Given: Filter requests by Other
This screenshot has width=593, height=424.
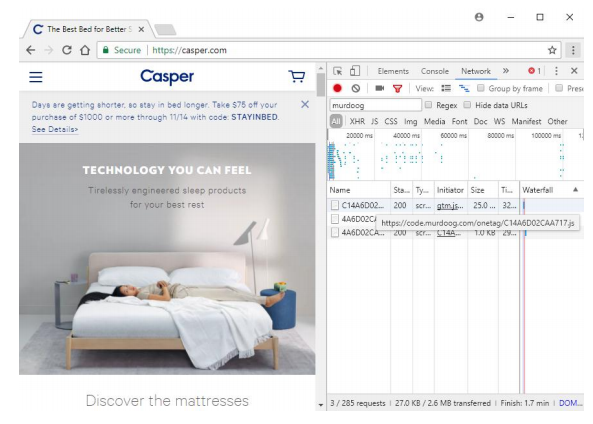Looking at the screenshot, I should (557, 121).
